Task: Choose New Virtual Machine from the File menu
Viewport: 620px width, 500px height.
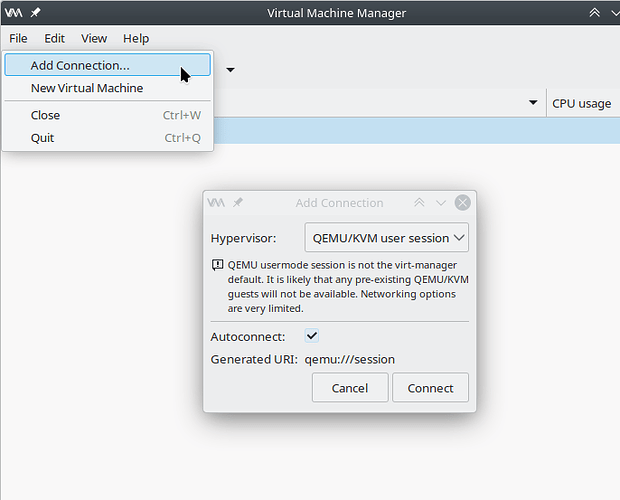Action: tap(108, 88)
